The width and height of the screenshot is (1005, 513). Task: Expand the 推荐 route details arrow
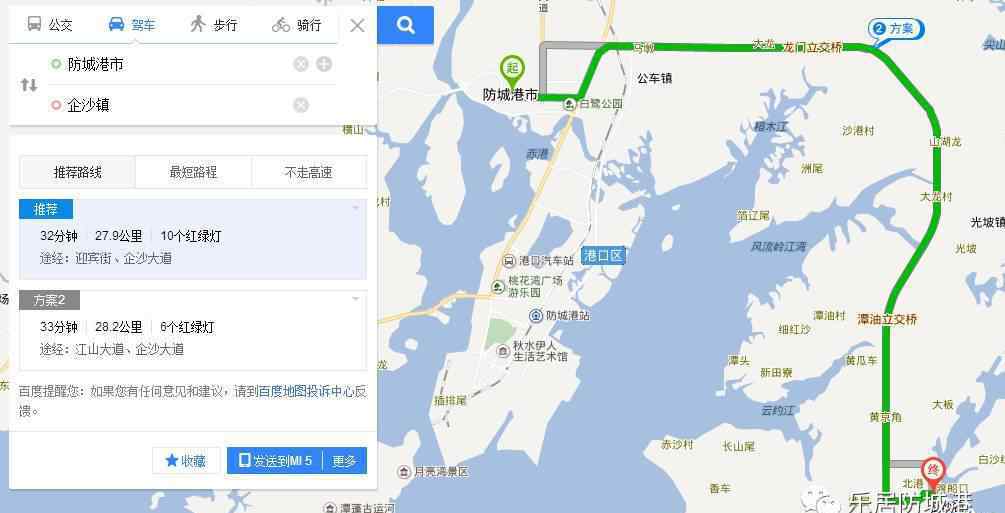pyautogui.click(x=356, y=208)
